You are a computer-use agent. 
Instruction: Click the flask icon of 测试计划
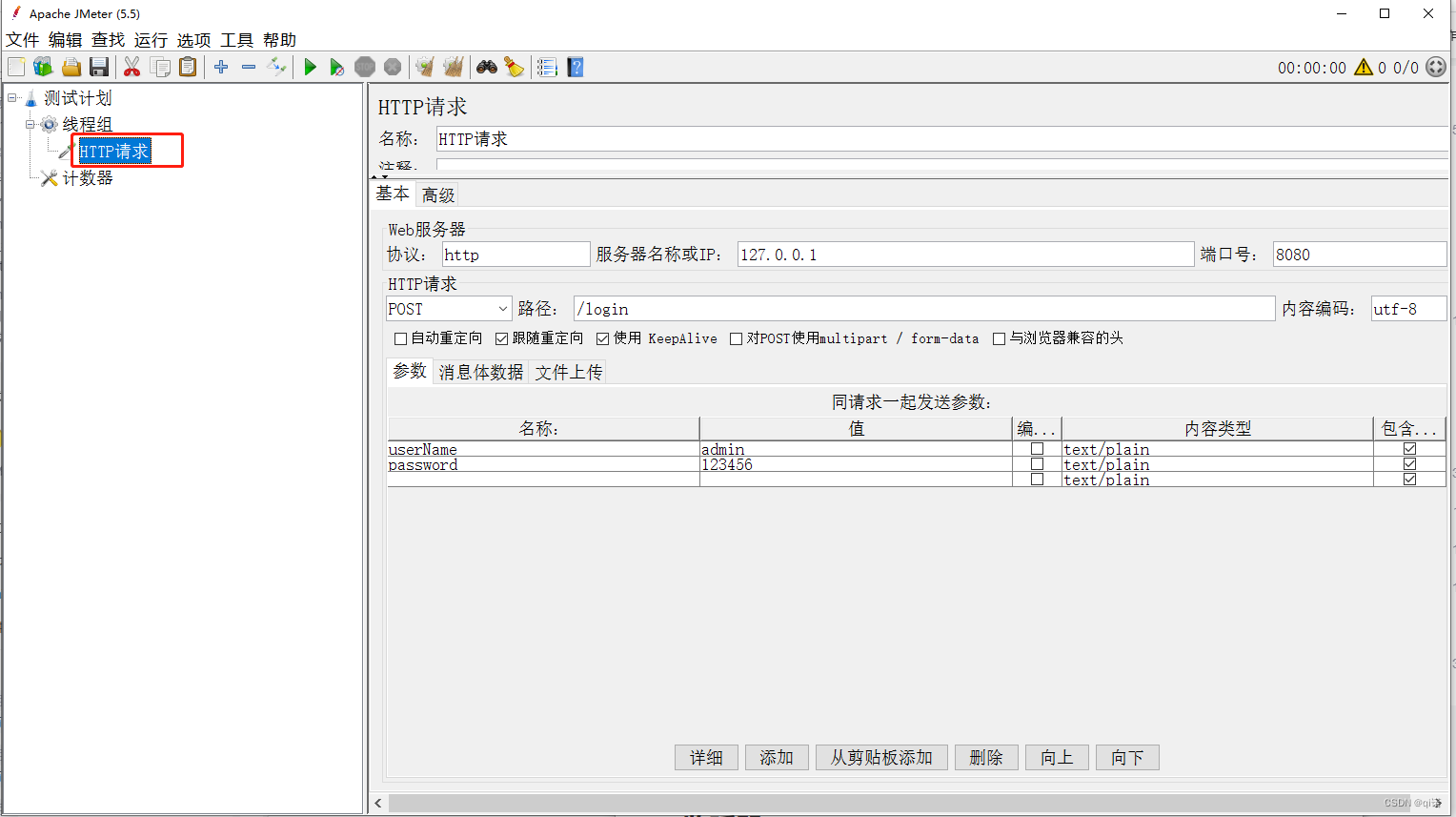(x=30, y=98)
